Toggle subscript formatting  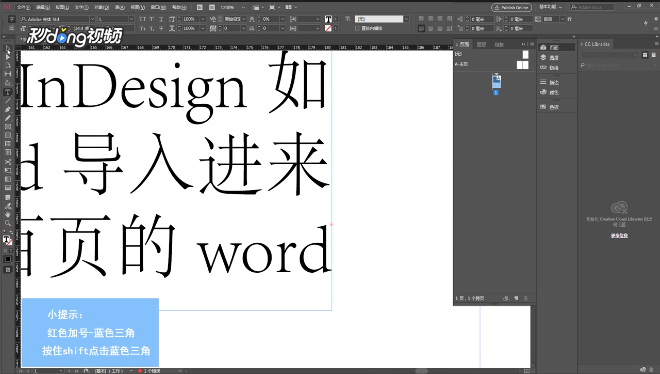coord(152,28)
